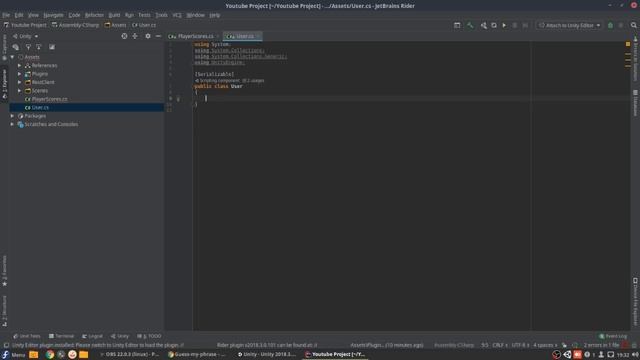
Task: Click the collapse all crosshair icon
Action: (135, 36)
